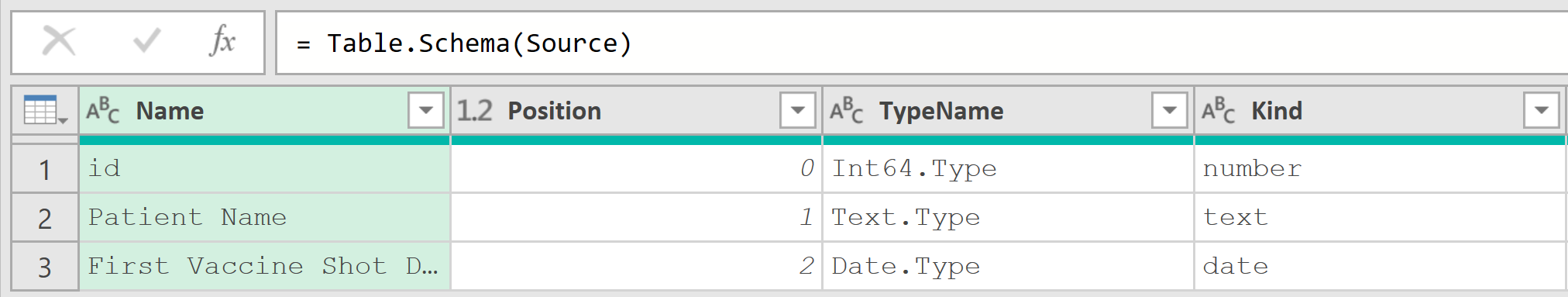This screenshot has width=1568, height=297.
Task: Open the TypeName column filter dropdown
Action: click(1170, 111)
